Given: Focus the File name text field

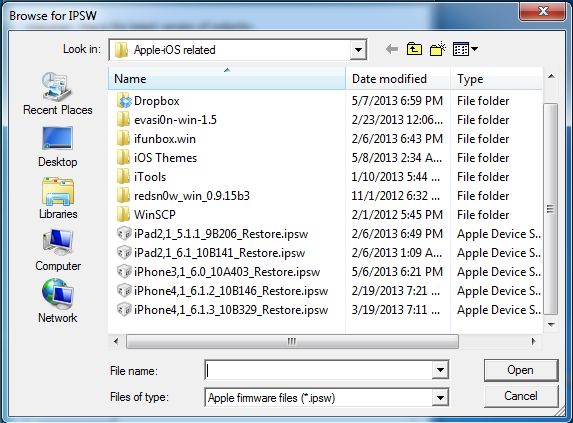Looking at the screenshot, I should pos(319,370).
